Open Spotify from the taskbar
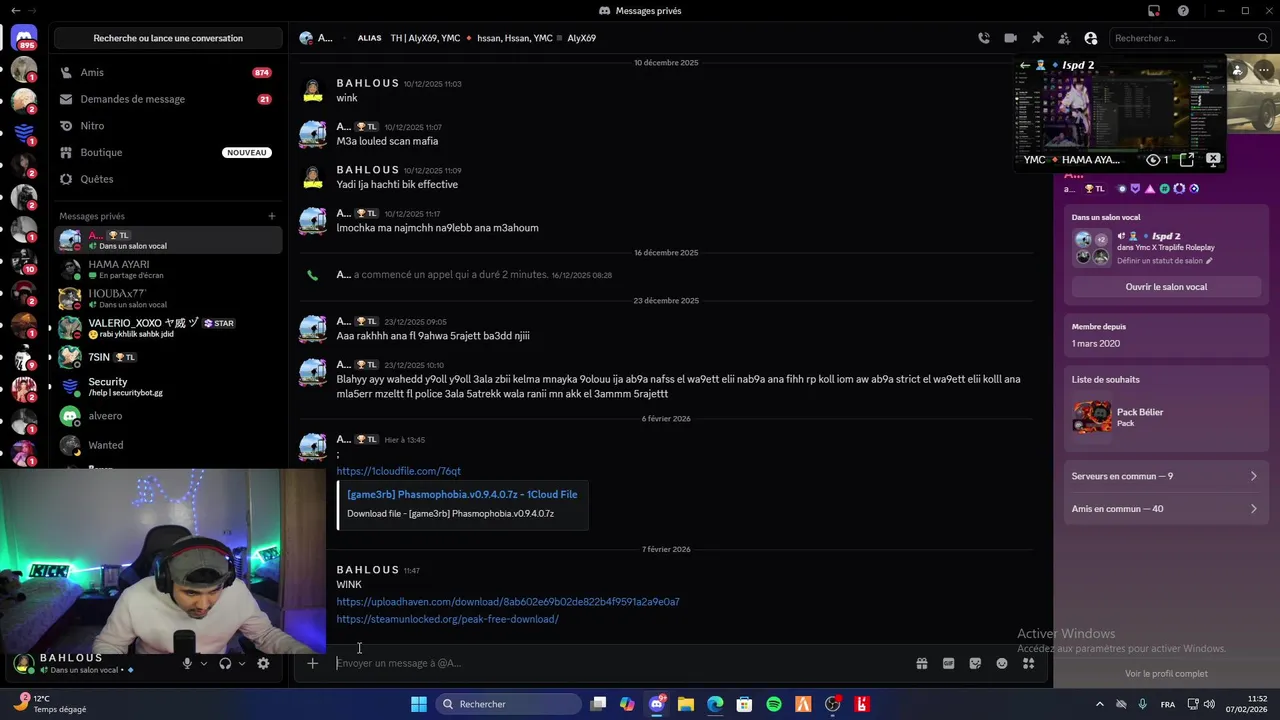Viewport: 1280px width, 720px height. pos(774,704)
